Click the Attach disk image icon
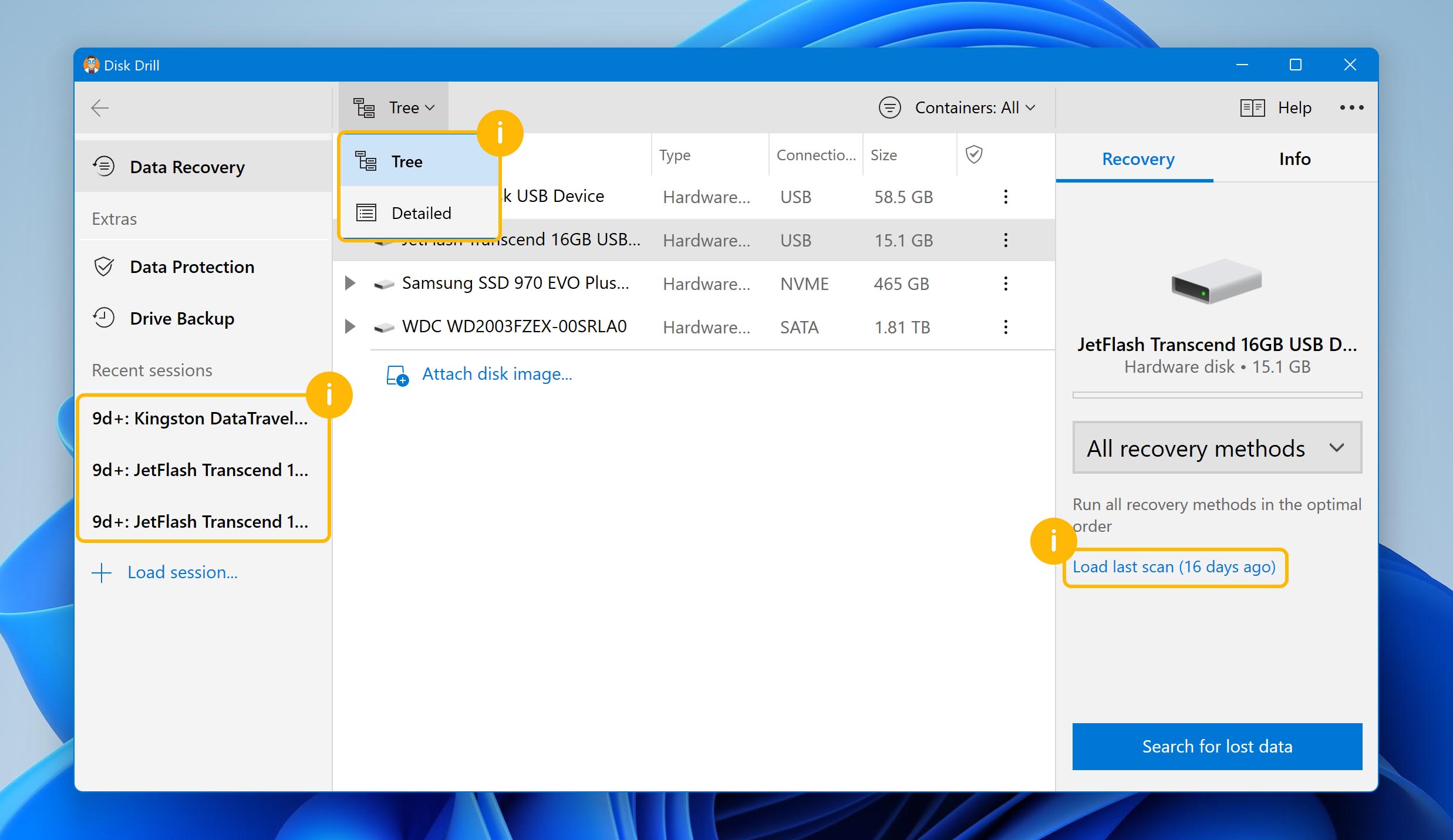Image resolution: width=1453 pixels, height=840 pixels. click(x=394, y=374)
